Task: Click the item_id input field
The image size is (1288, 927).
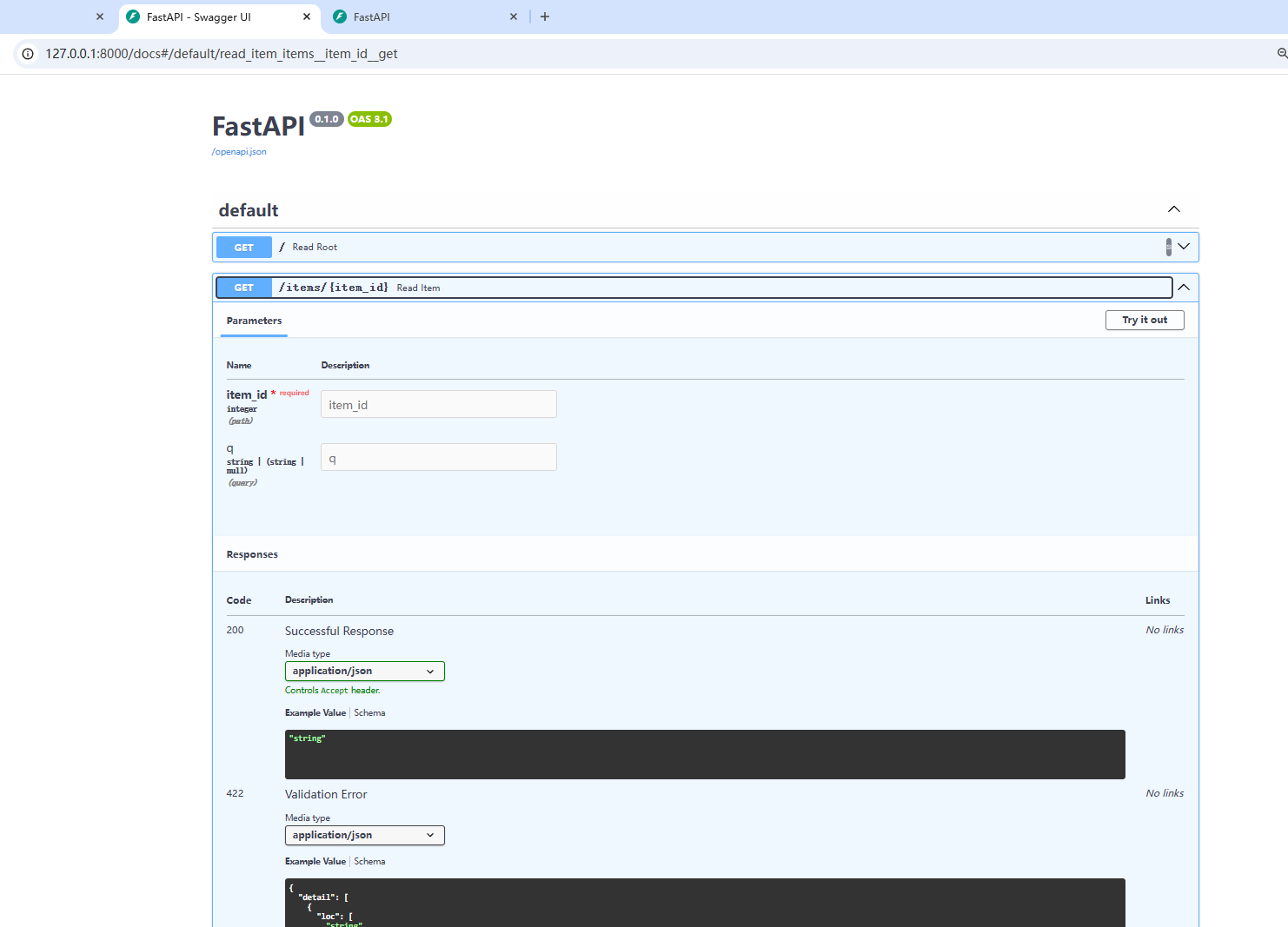Action: pos(439,404)
